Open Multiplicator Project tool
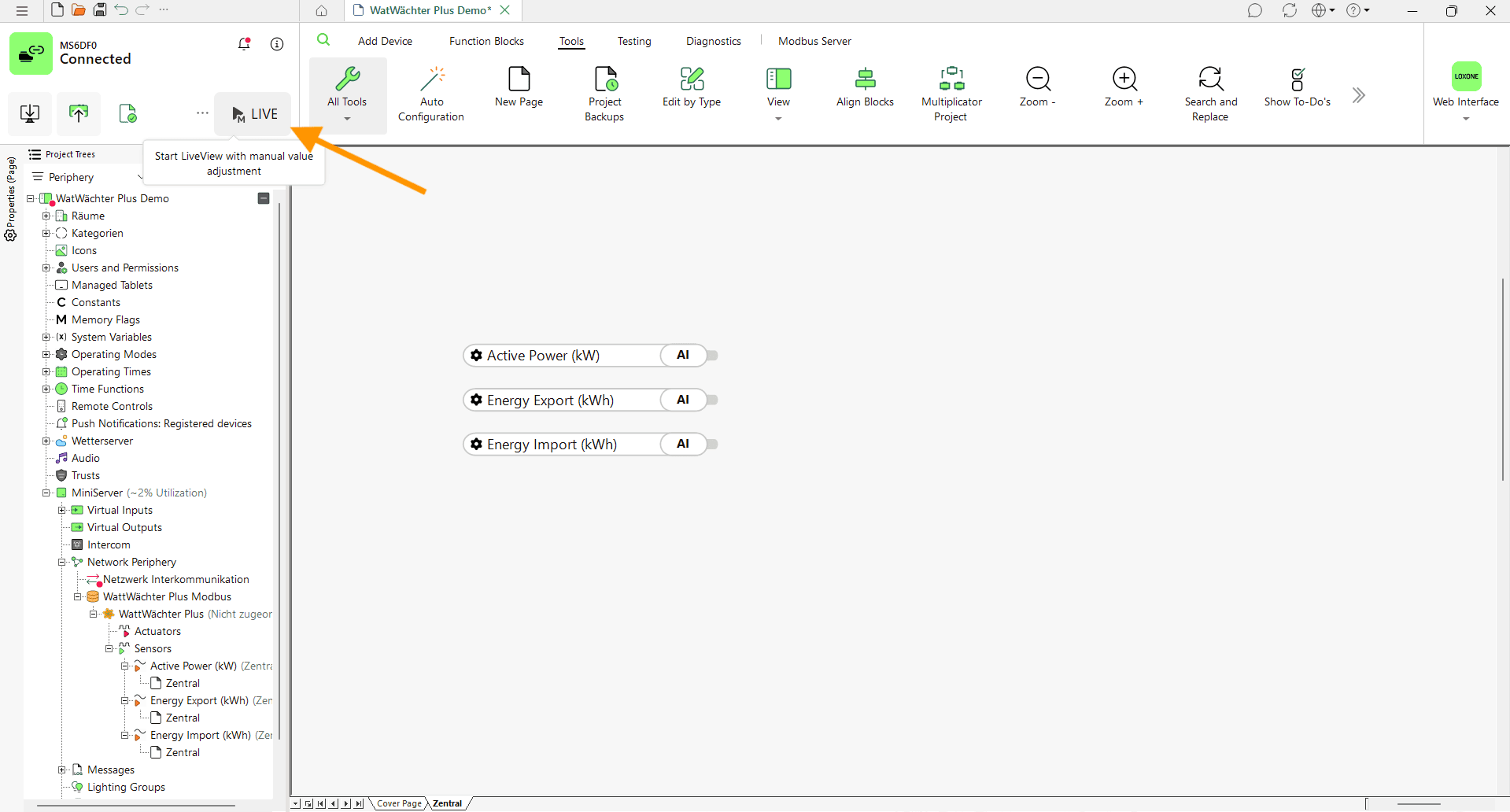Screen dimensions: 1510x812 (x=951, y=94)
